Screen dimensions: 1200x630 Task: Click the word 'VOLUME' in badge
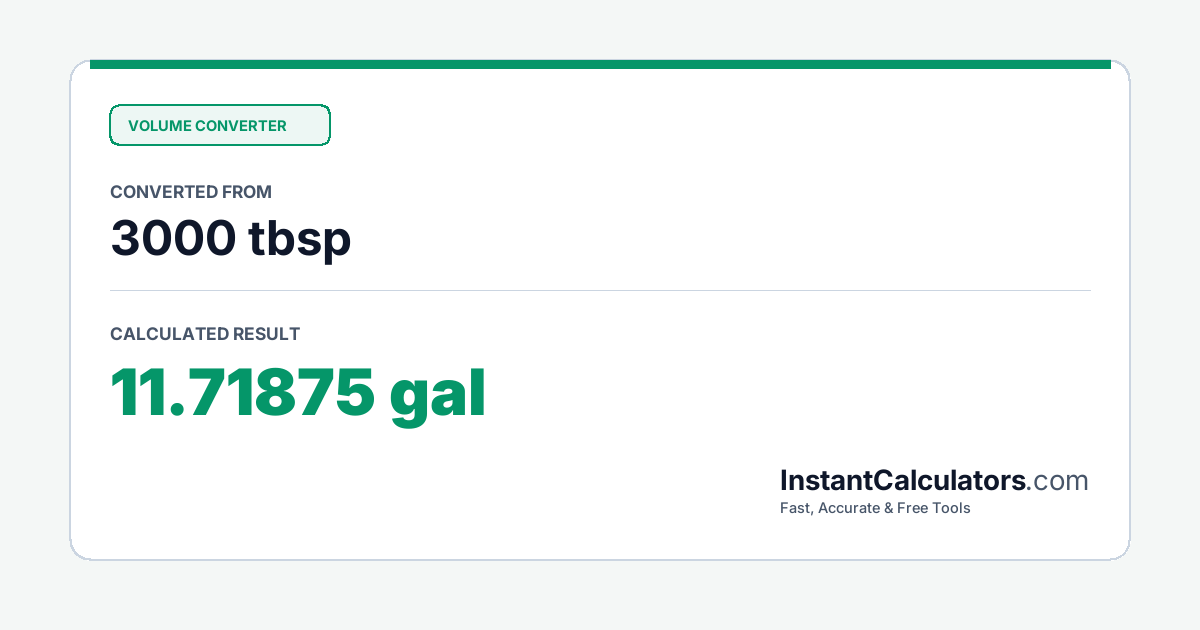159,126
